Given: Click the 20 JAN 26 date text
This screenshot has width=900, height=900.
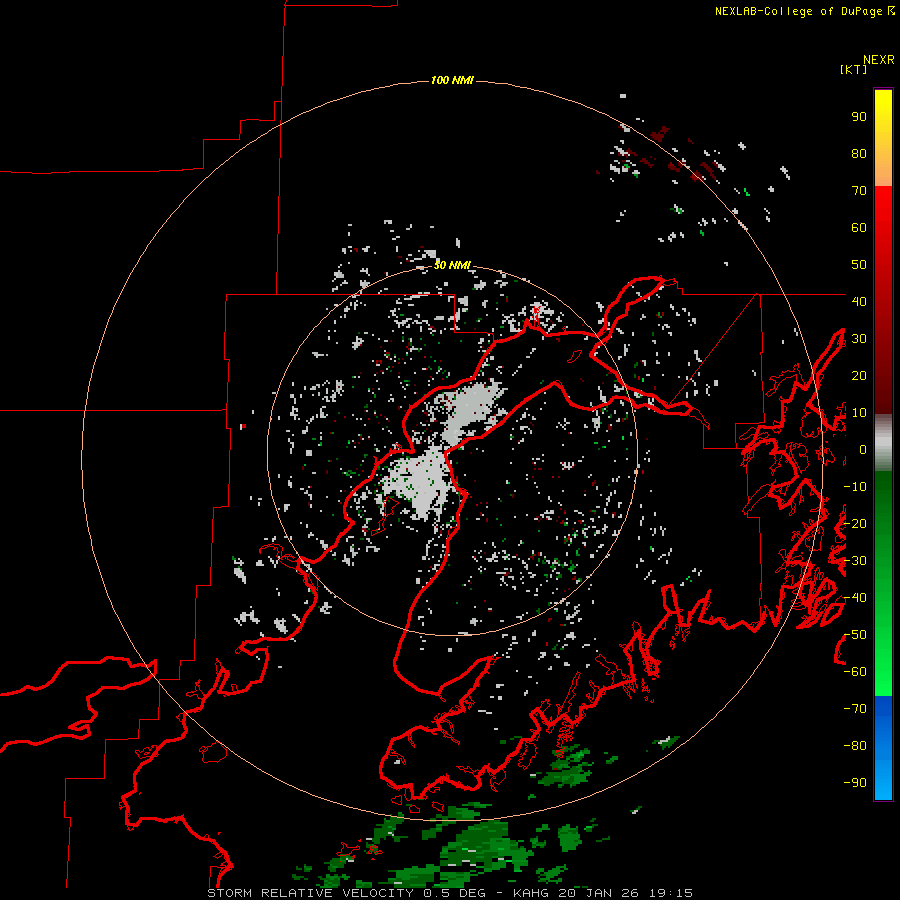Looking at the screenshot, I should click(598, 893).
